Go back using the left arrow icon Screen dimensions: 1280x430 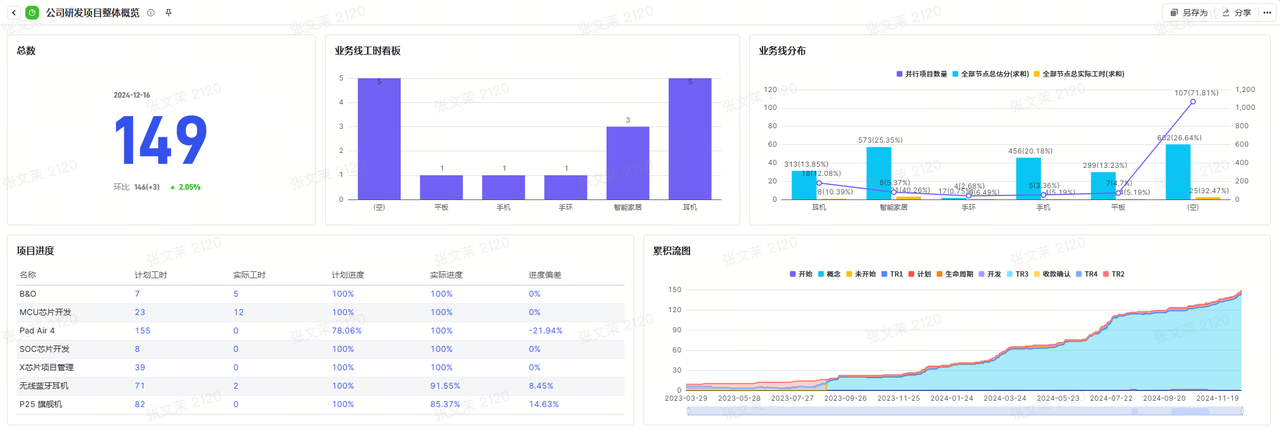coord(13,13)
